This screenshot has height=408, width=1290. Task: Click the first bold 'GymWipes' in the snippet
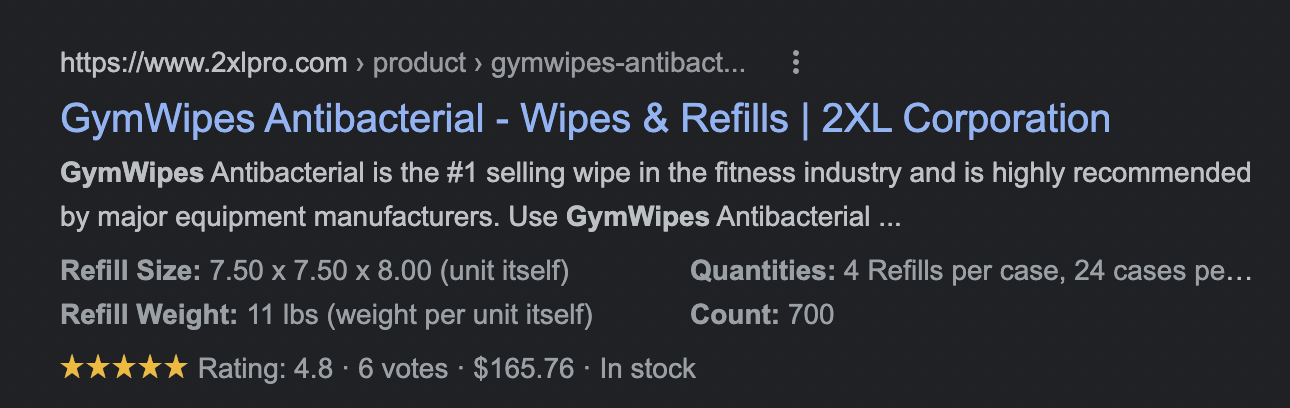click(x=132, y=174)
